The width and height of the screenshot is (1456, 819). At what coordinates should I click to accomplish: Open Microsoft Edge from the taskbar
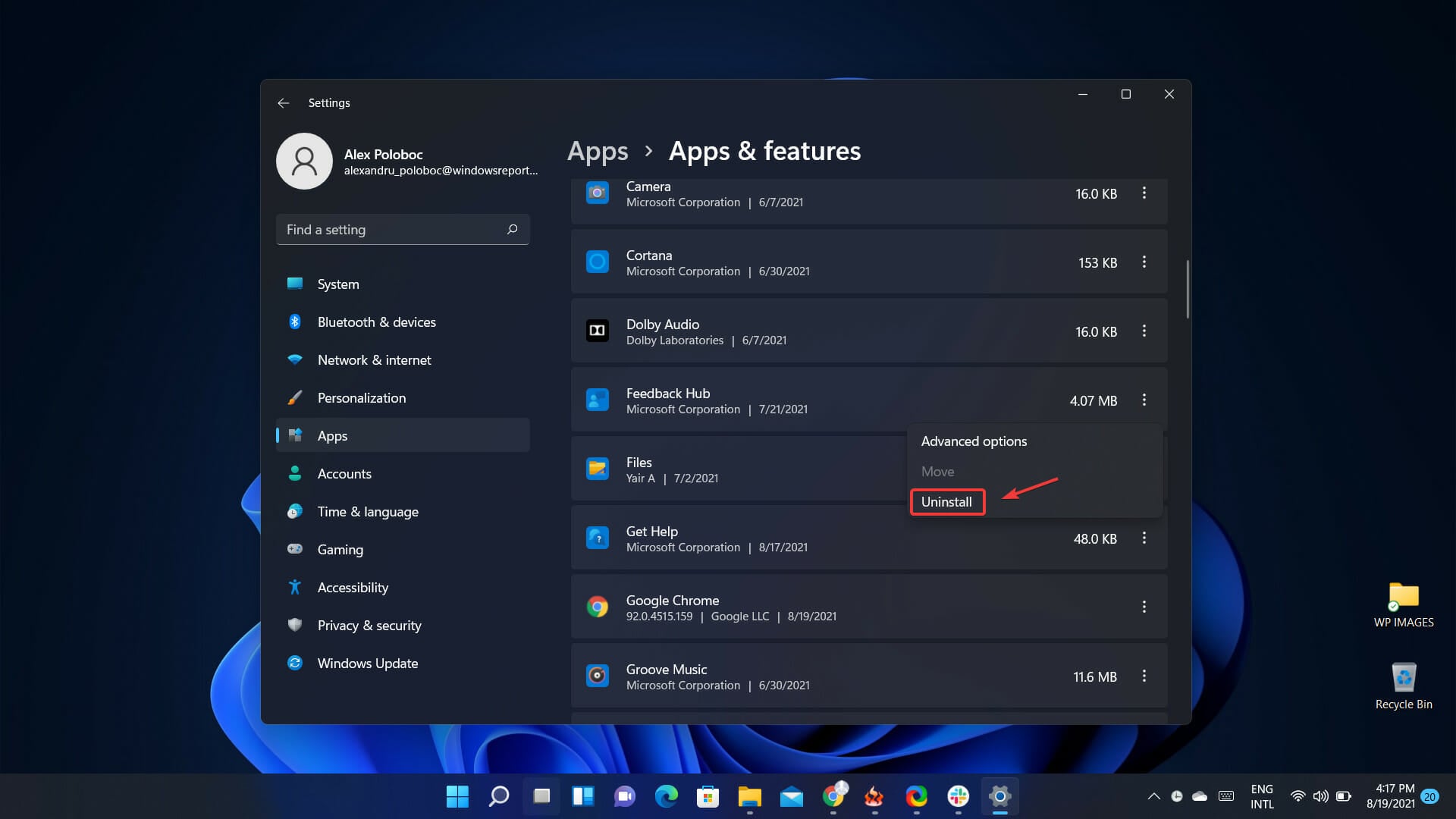click(x=666, y=796)
